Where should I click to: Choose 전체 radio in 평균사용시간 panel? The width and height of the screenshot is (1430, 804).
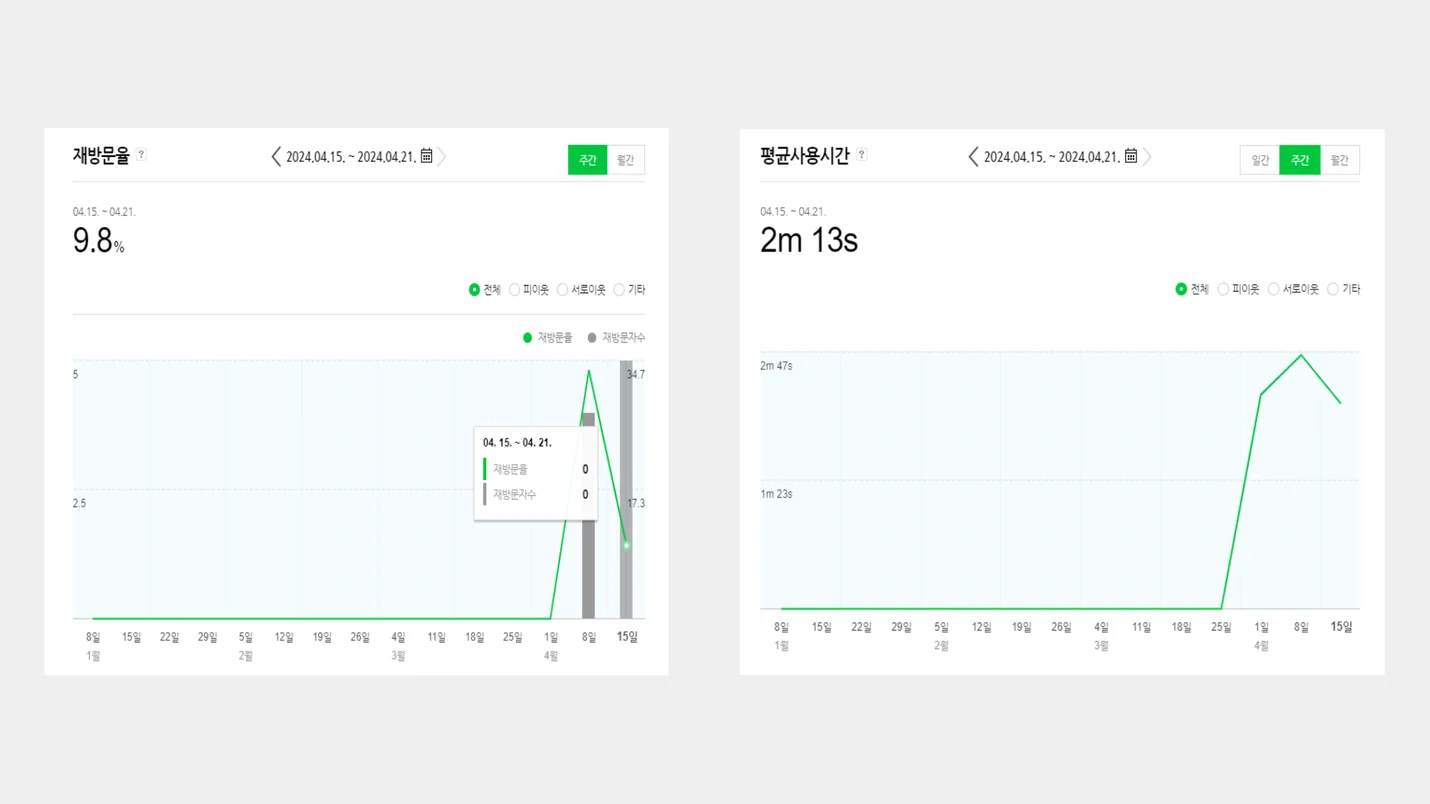tap(1181, 289)
